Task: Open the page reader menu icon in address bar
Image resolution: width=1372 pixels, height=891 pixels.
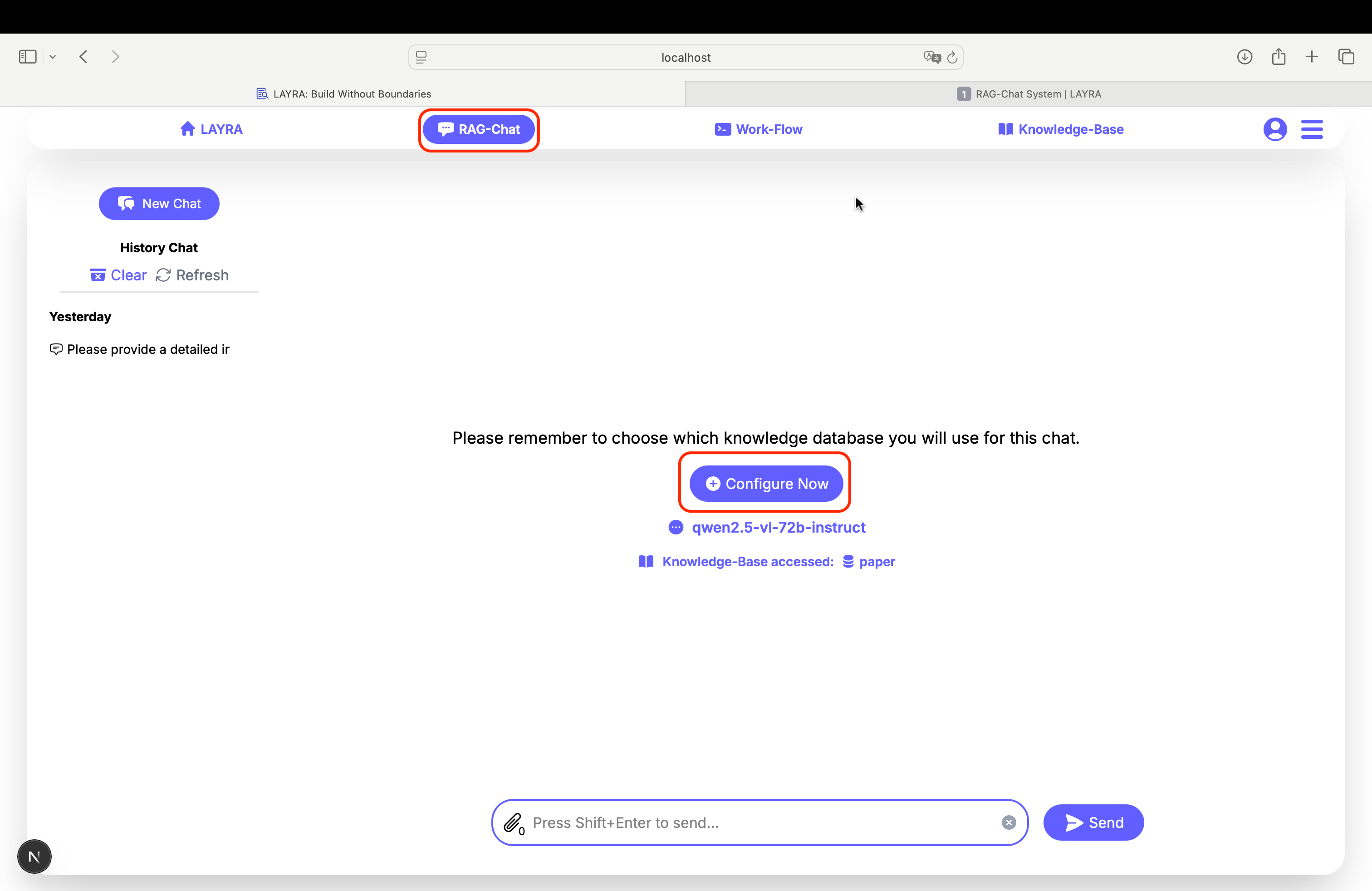Action: pyautogui.click(x=421, y=57)
